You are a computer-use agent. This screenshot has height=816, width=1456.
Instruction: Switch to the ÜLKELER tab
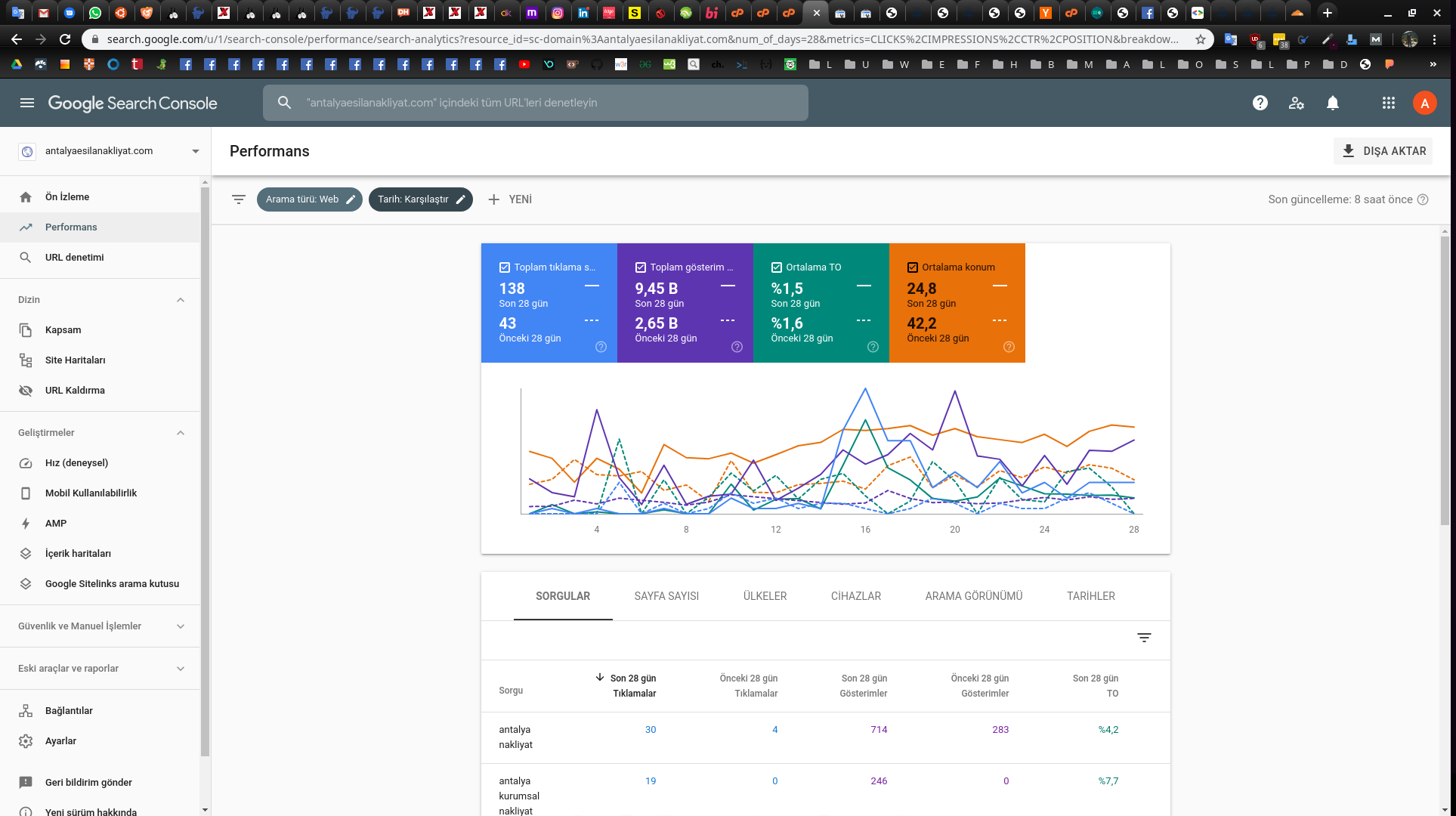765,596
